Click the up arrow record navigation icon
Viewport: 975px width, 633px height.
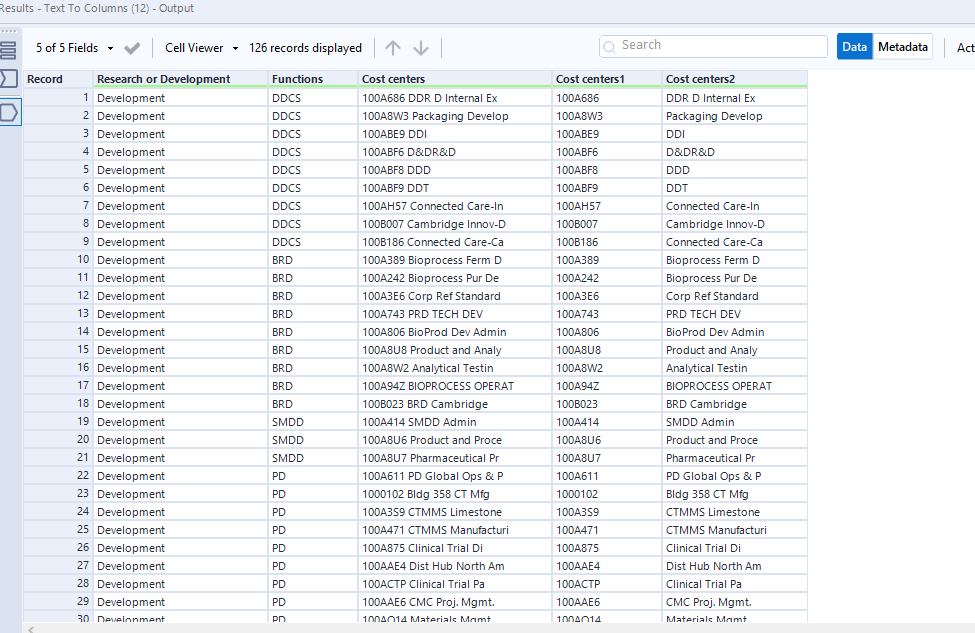(392, 47)
